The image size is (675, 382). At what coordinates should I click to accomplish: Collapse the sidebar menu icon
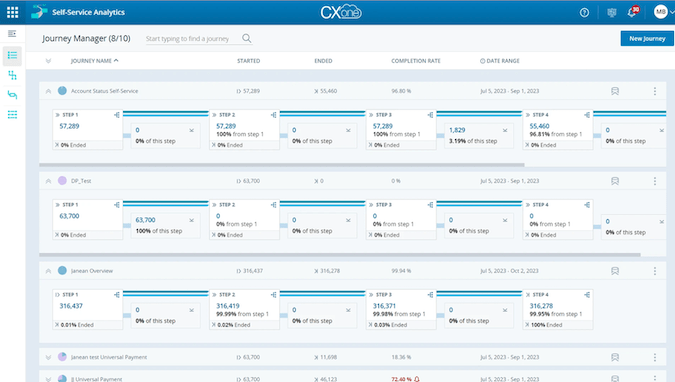click(12, 33)
